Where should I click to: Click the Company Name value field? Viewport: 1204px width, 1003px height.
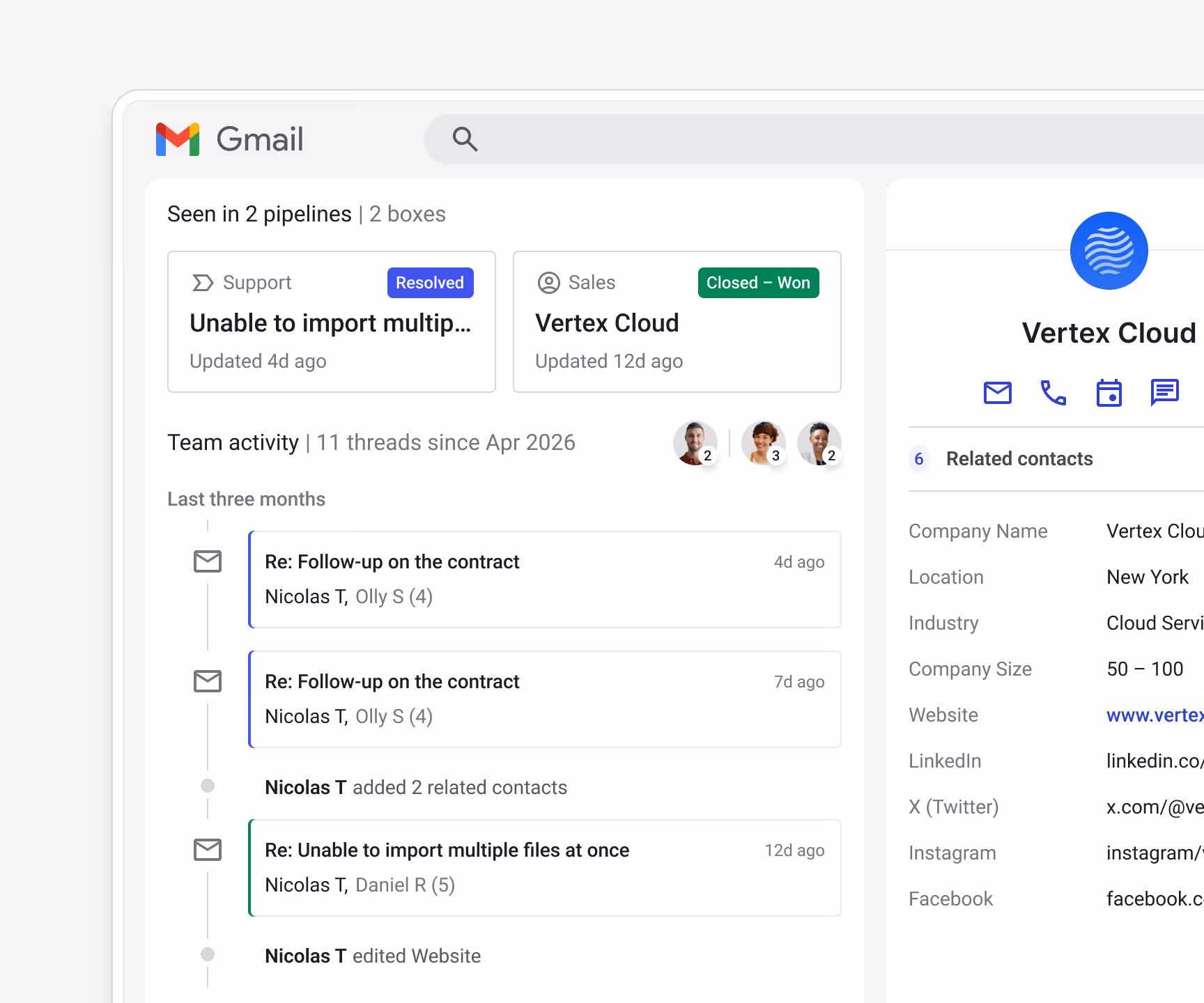[1155, 531]
